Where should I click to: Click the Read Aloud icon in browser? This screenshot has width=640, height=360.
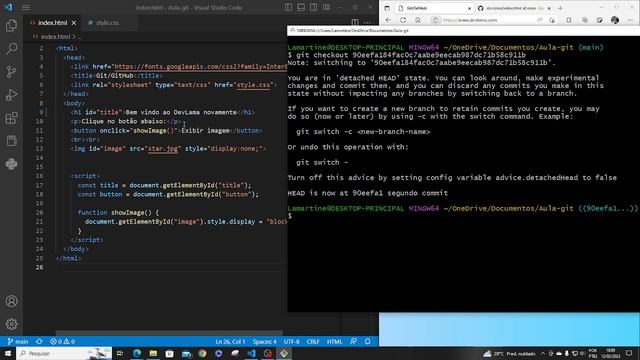pos(540,20)
